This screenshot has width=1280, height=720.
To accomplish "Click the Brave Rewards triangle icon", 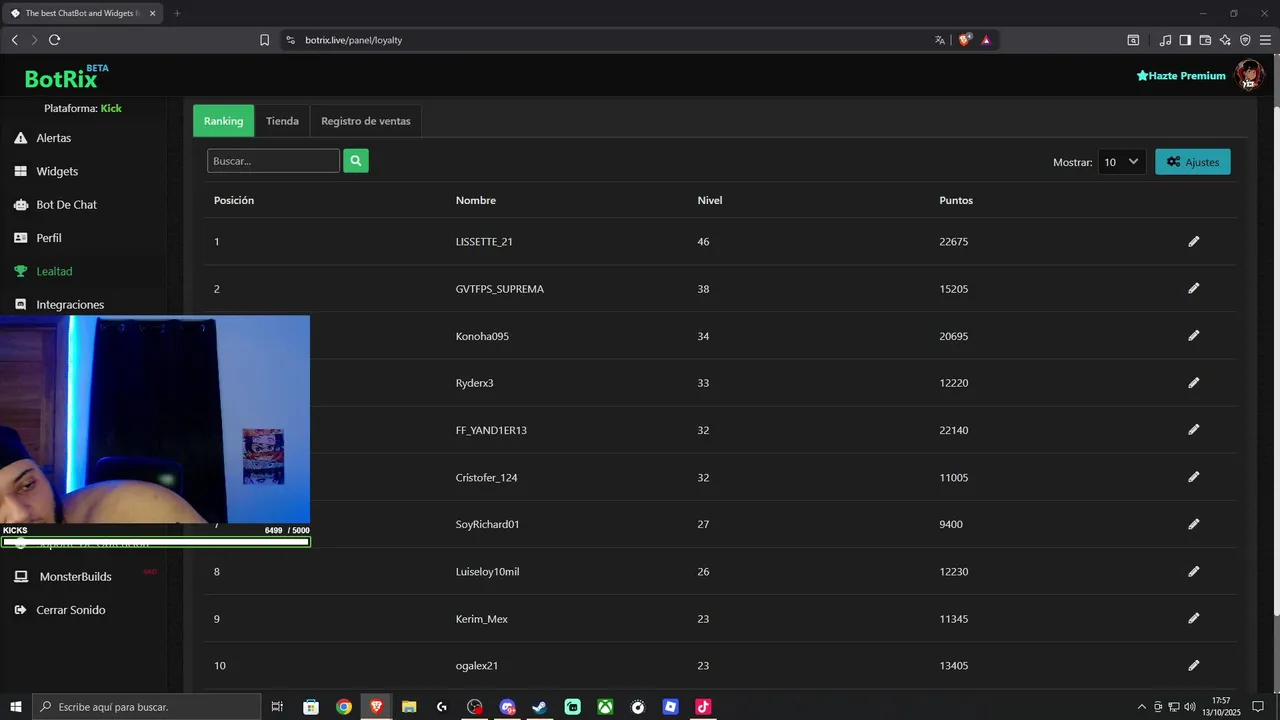I will [x=986, y=40].
